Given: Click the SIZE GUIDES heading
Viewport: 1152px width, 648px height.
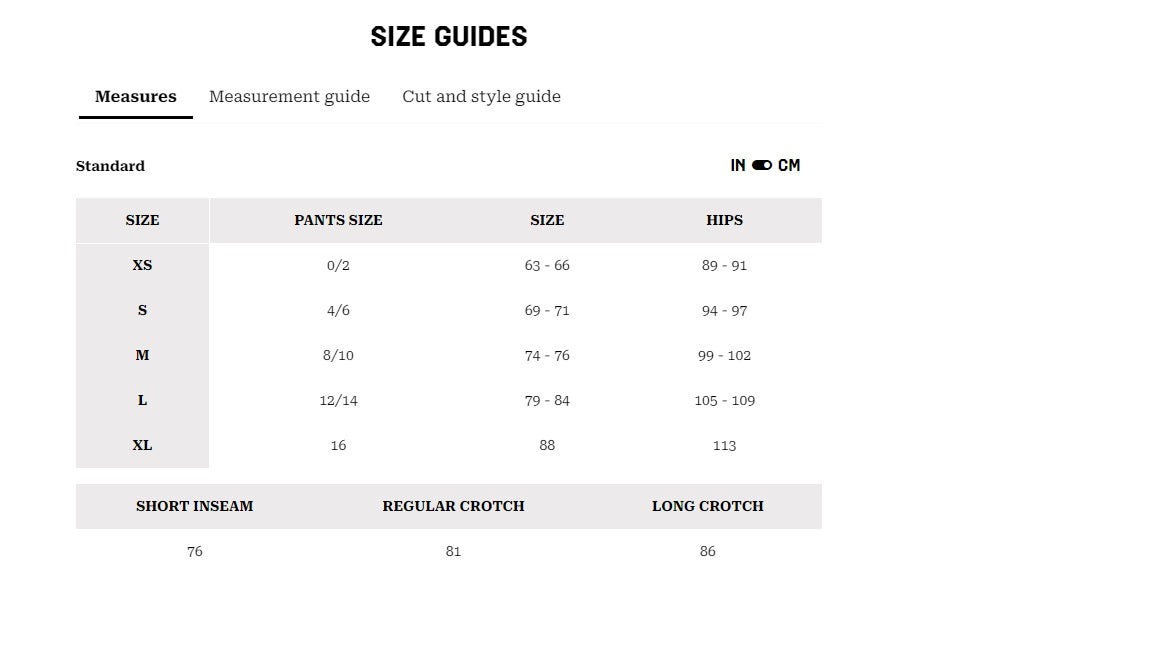Looking at the screenshot, I should point(449,37).
